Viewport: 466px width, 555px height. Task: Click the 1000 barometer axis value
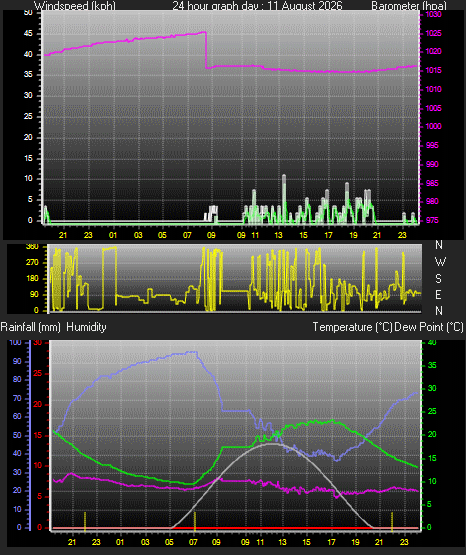pos(433,126)
